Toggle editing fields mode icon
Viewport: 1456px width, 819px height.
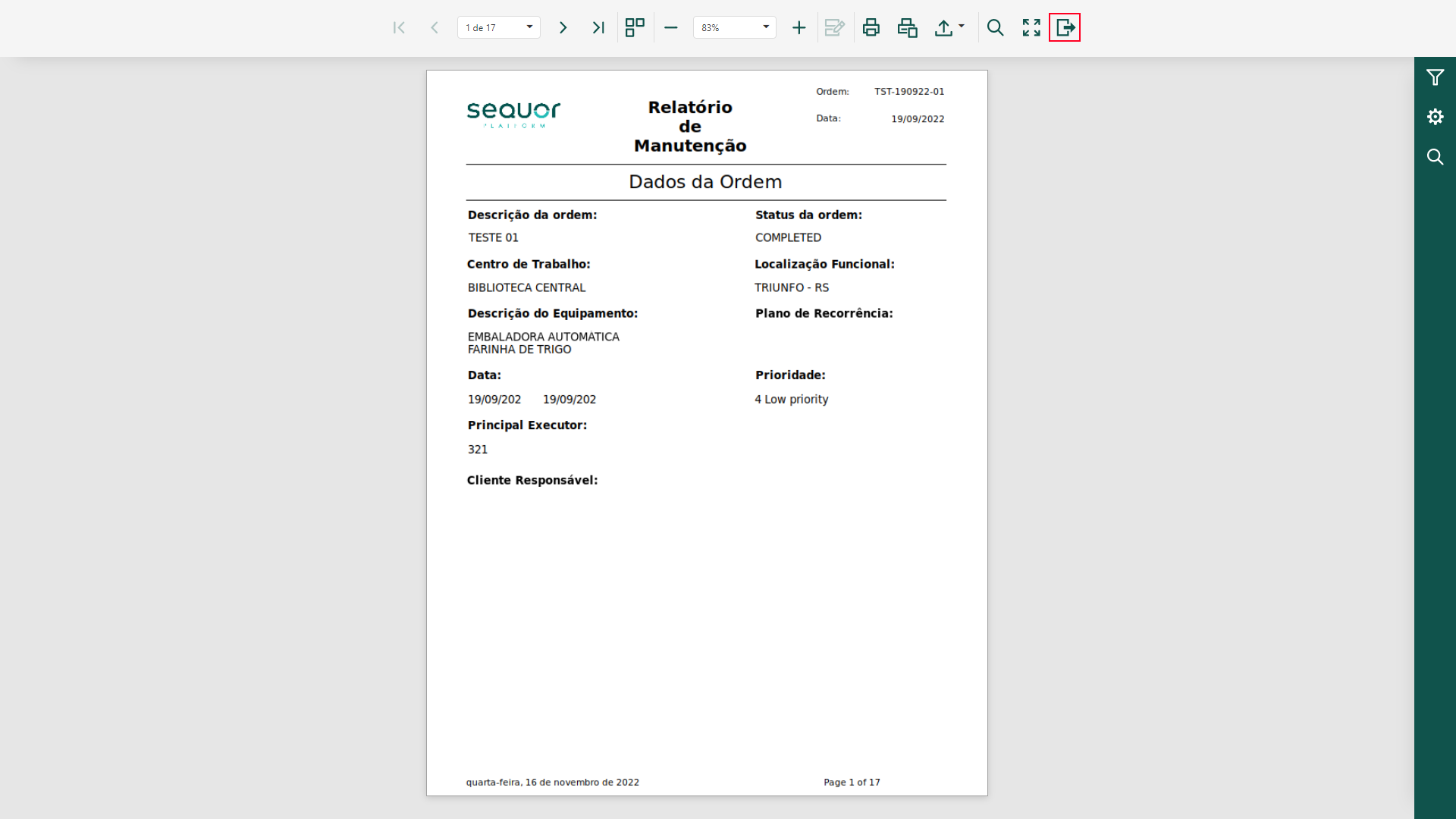click(x=835, y=28)
